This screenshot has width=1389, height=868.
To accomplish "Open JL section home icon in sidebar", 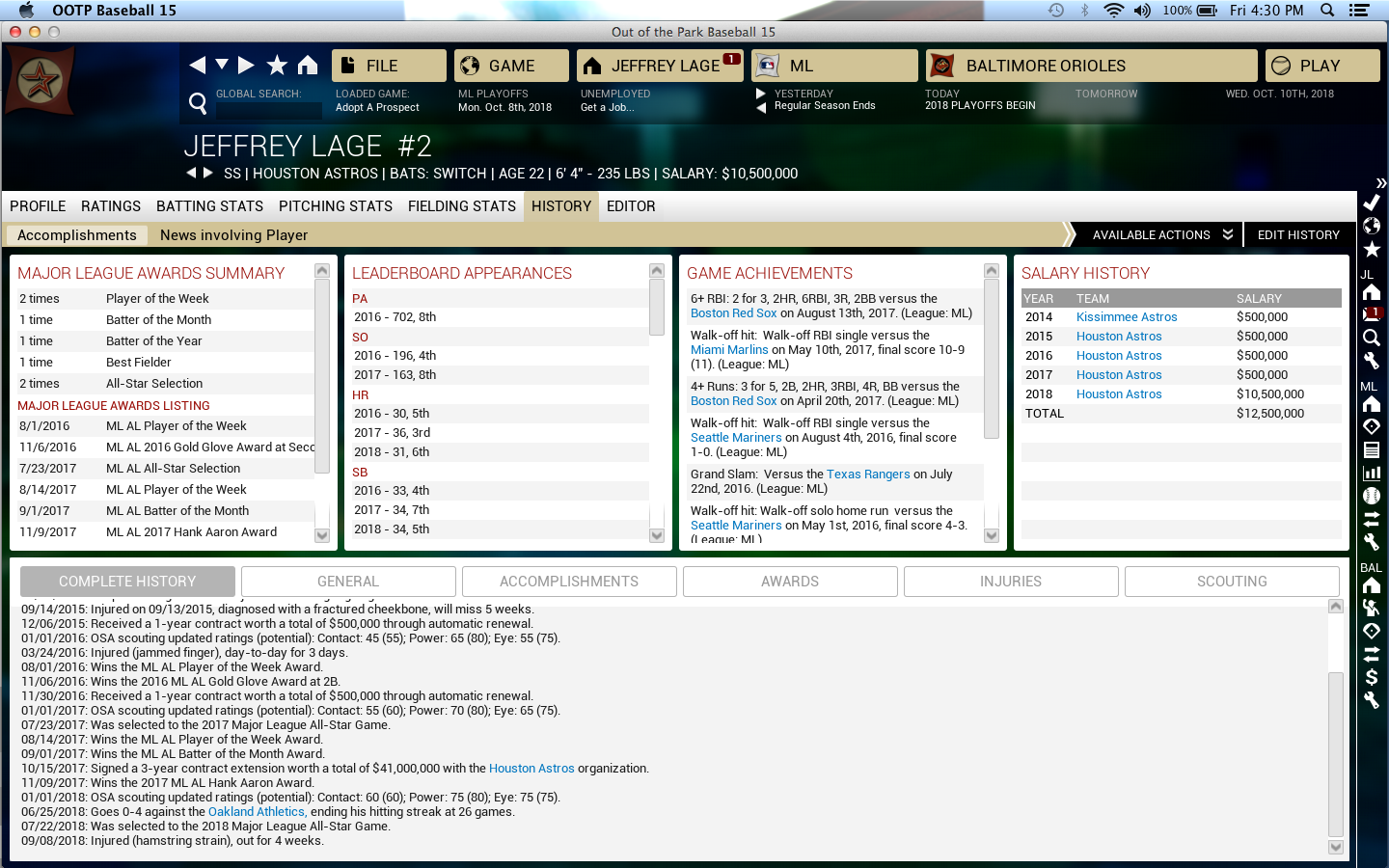I will click(x=1371, y=292).
